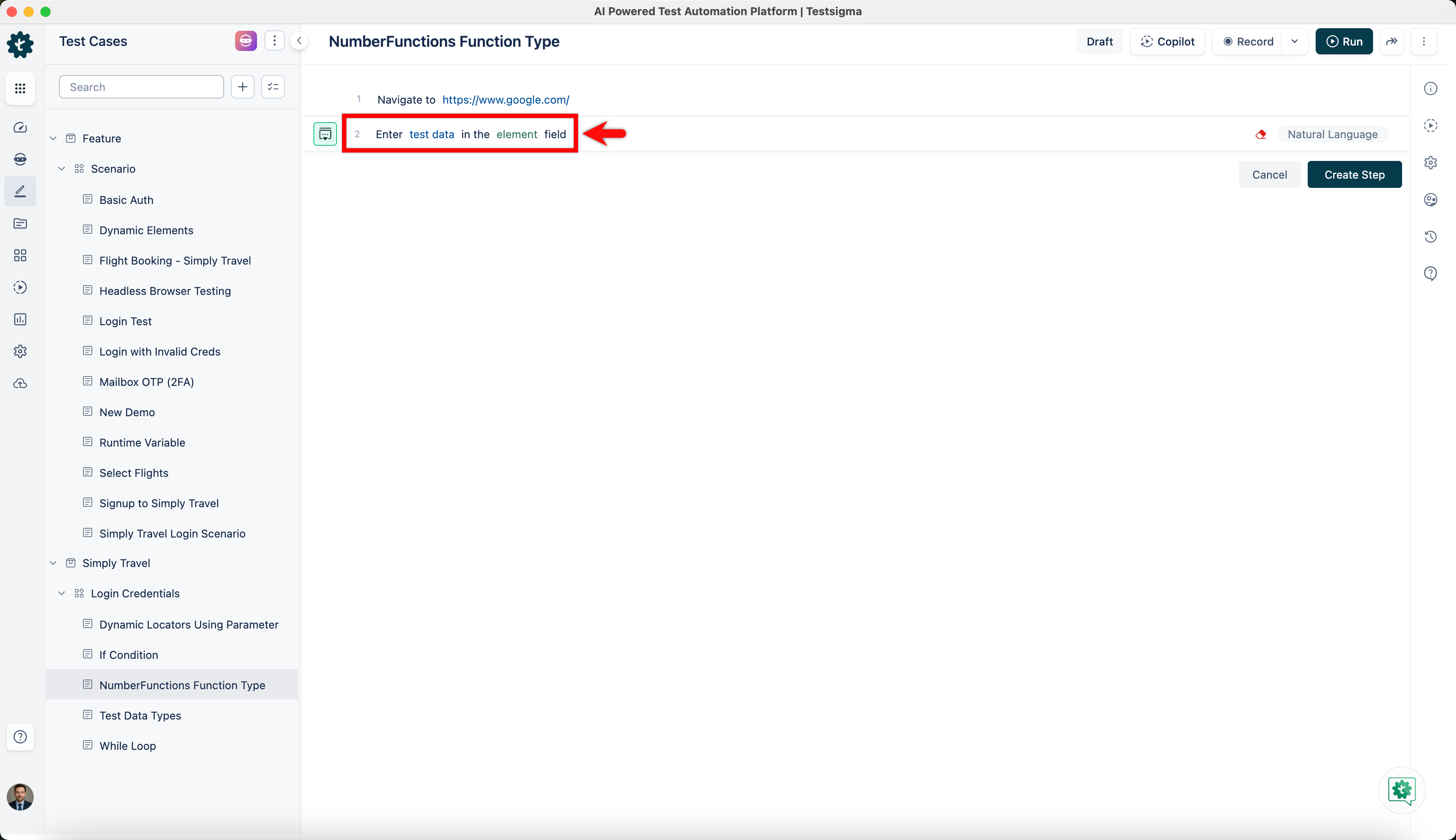Open the While Loop test case
The height and width of the screenshot is (840, 1456).
pyautogui.click(x=128, y=746)
